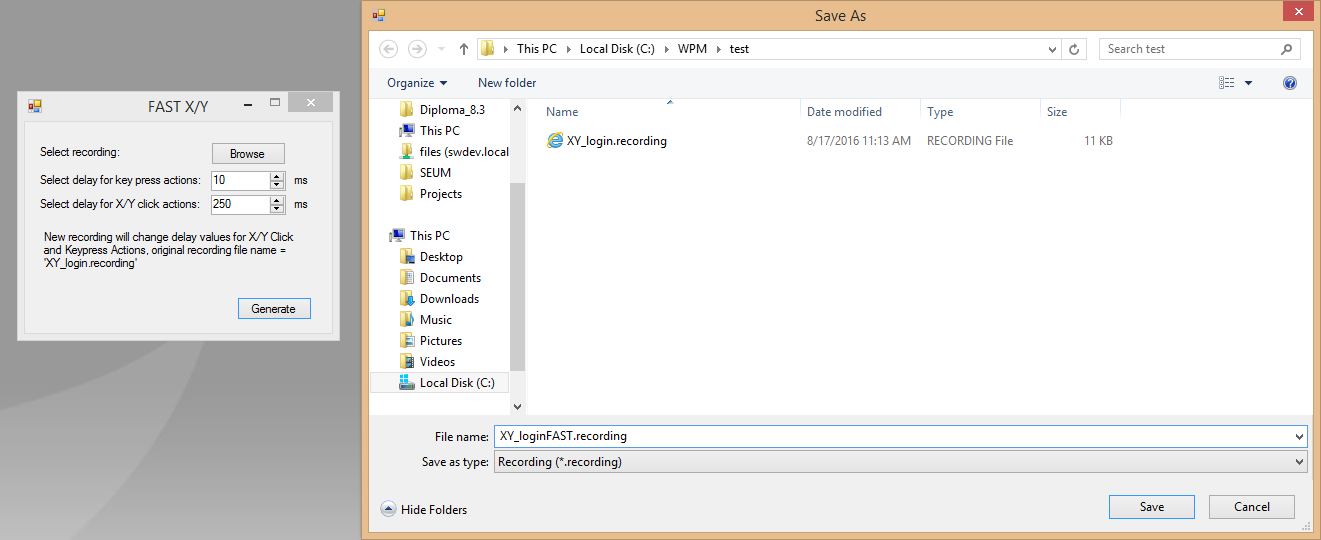Click This PC in the address breadcrumb
This screenshot has width=1321, height=540.
537,49
